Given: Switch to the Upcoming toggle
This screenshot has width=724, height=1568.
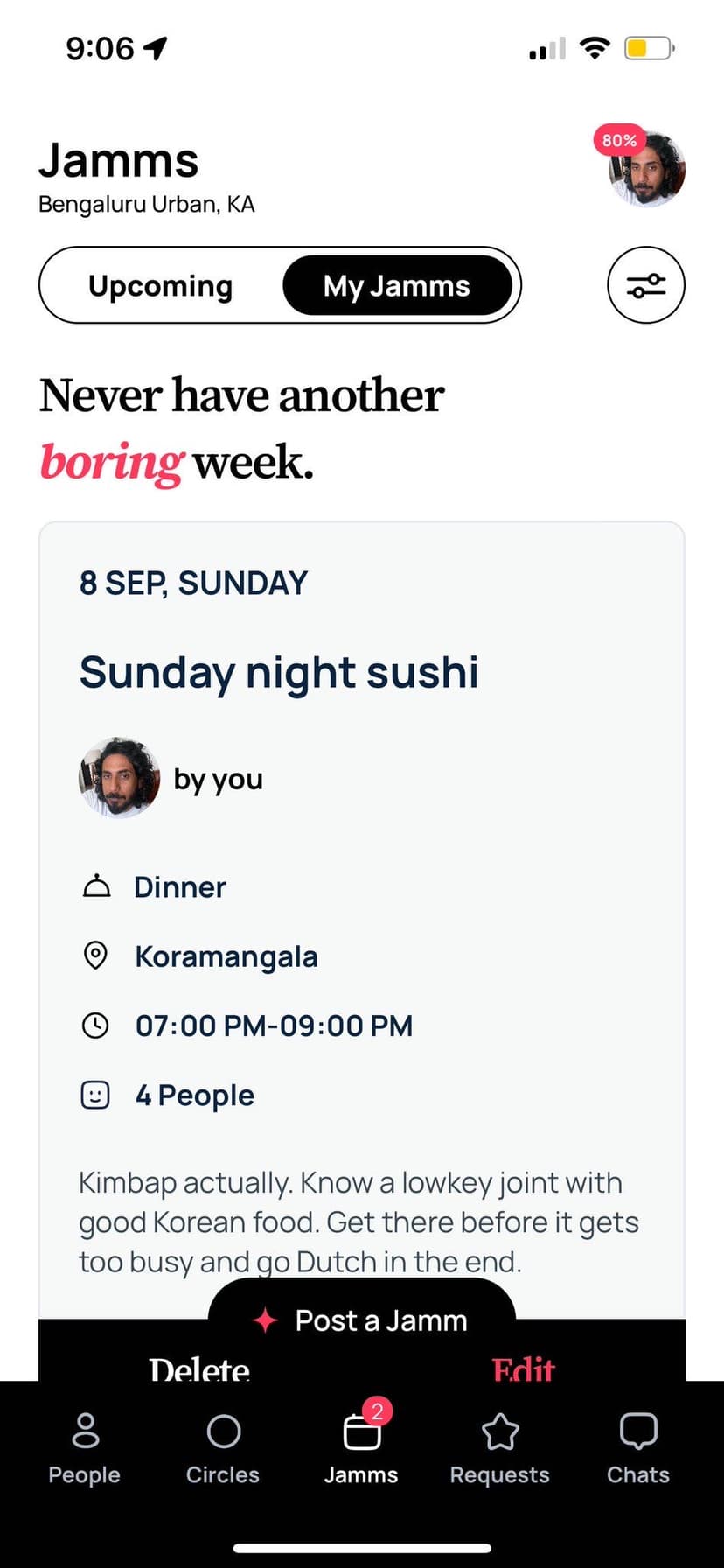Looking at the screenshot, I should pos(161,286).
